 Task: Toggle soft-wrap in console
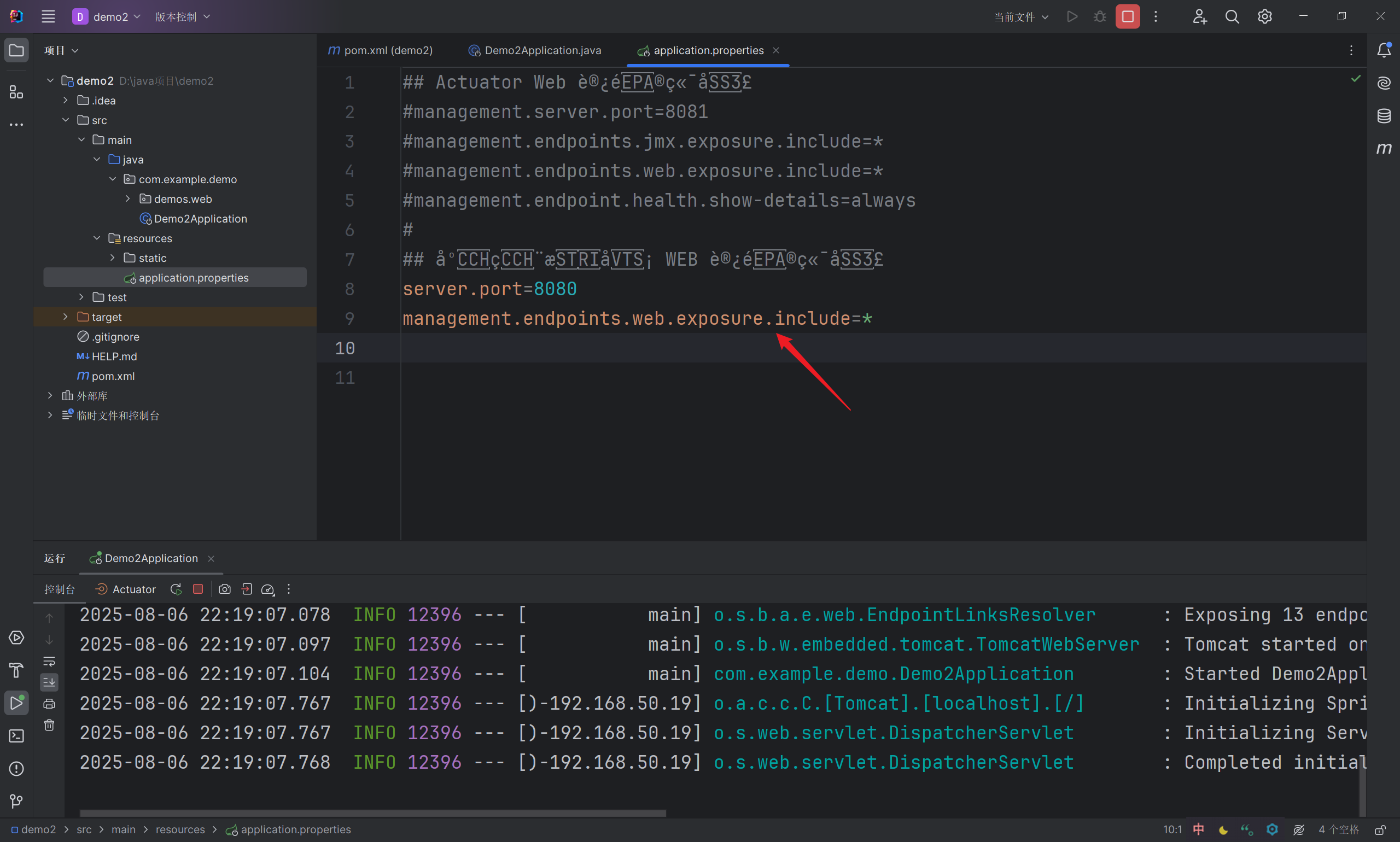pyautogui.click(x=49, y=661)
